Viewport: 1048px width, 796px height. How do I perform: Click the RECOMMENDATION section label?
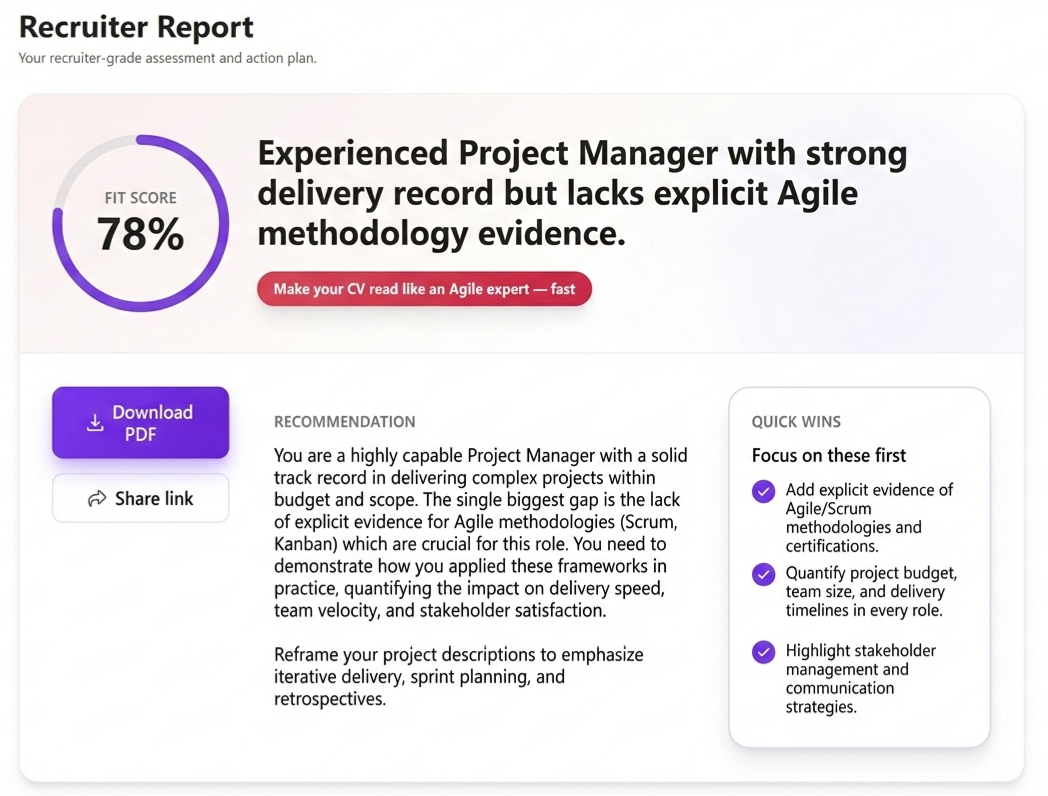point(344,421)
